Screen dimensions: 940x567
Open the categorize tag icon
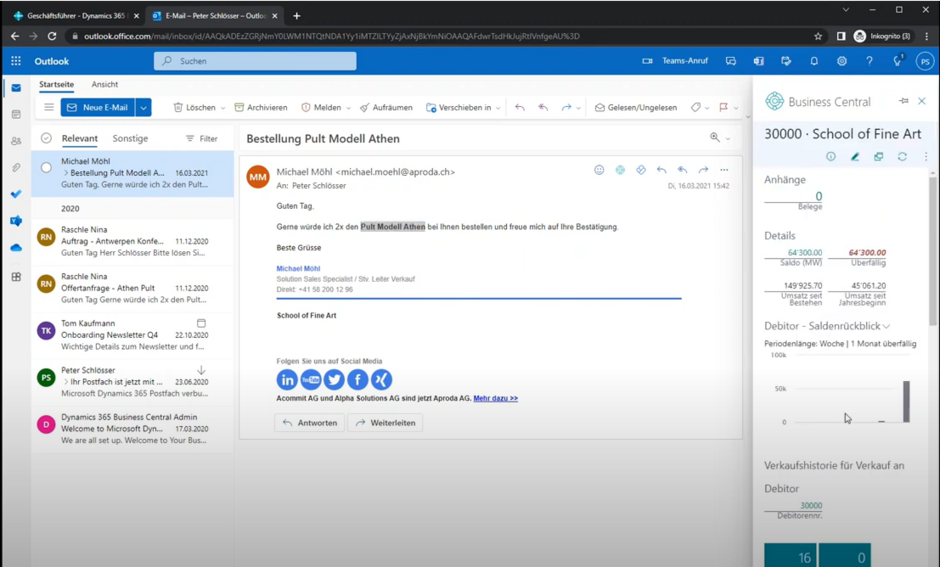(x=695, y=107)
